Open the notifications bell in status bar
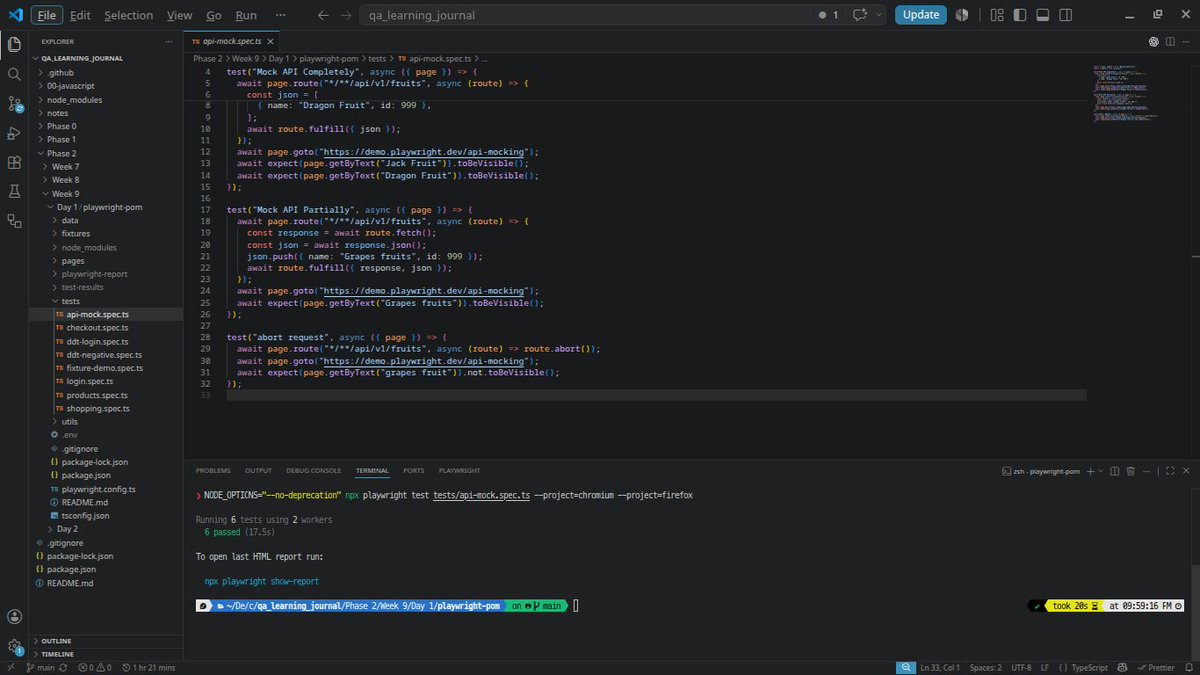The image size is (1200, 675). coord(1187,667)
